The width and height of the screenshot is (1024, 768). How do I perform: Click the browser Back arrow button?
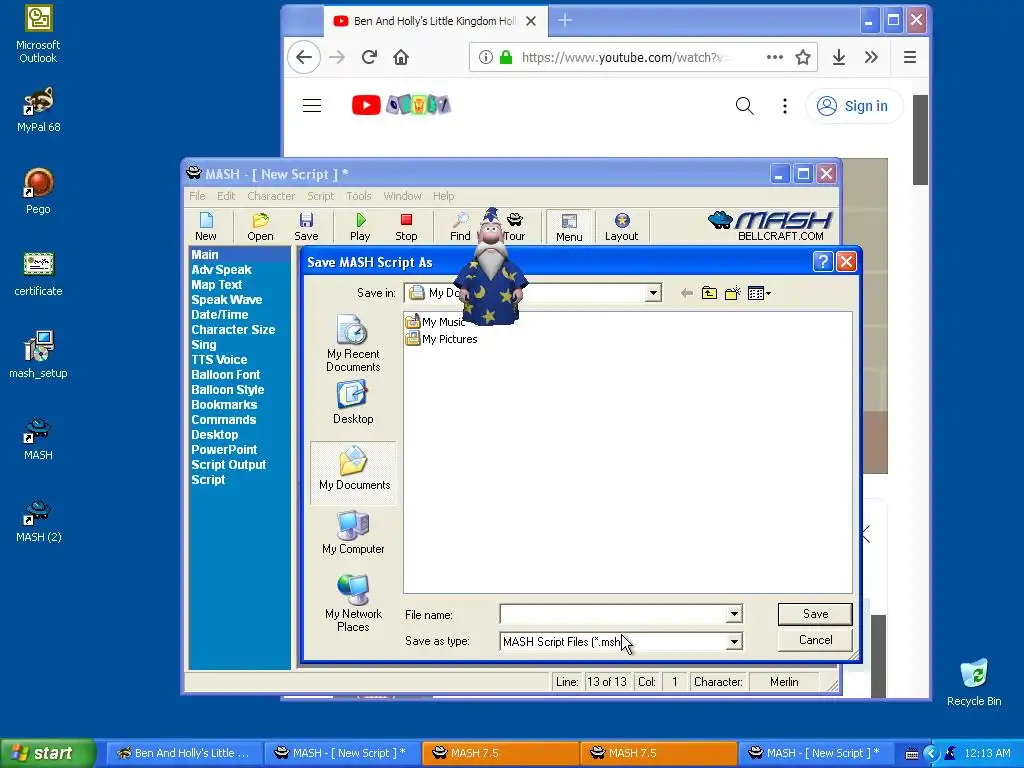(304, 57)
